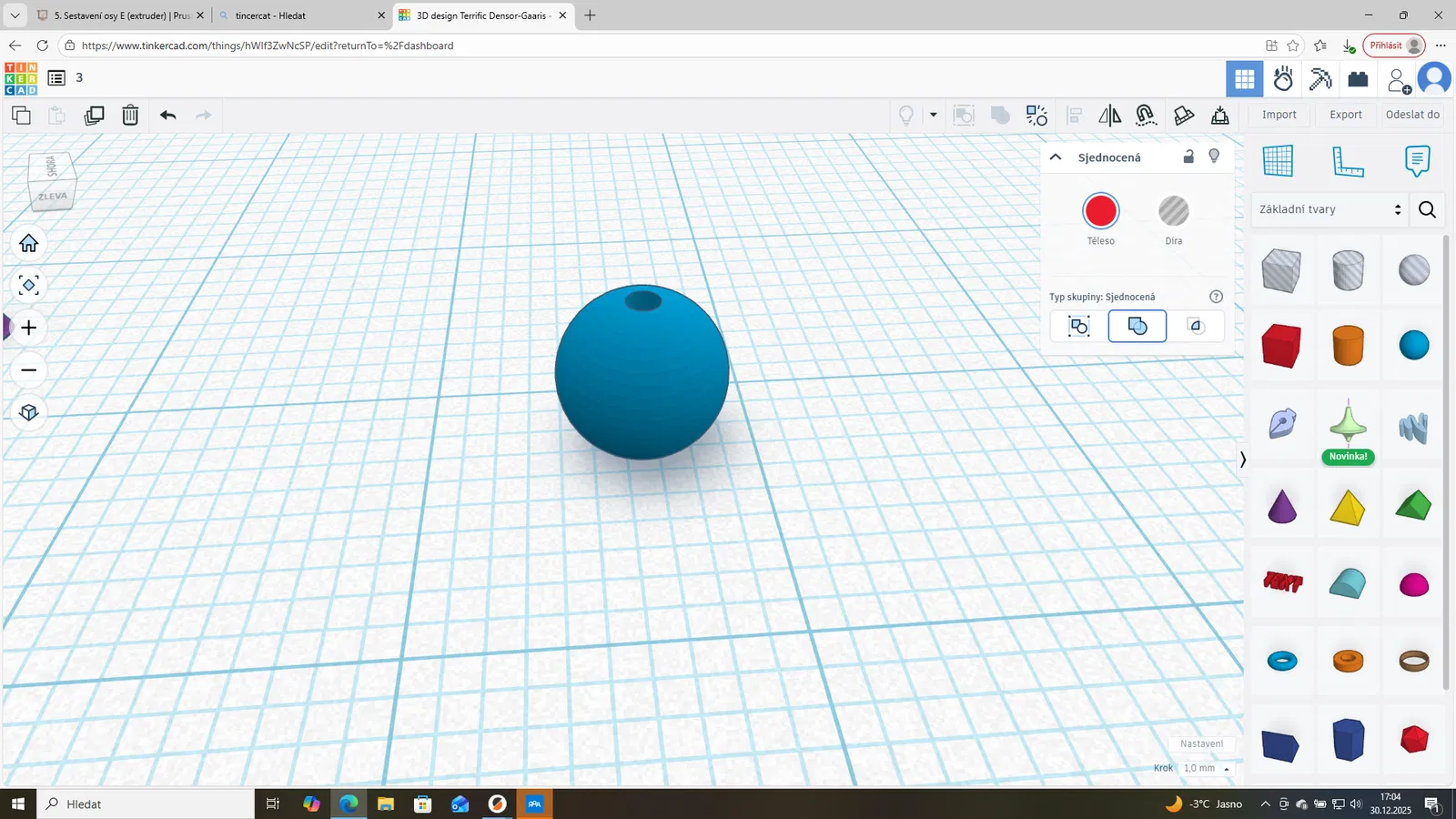Add the orange cylinder shape
The width and height of the screenshot is (1456, 819).
[1348, 346]
